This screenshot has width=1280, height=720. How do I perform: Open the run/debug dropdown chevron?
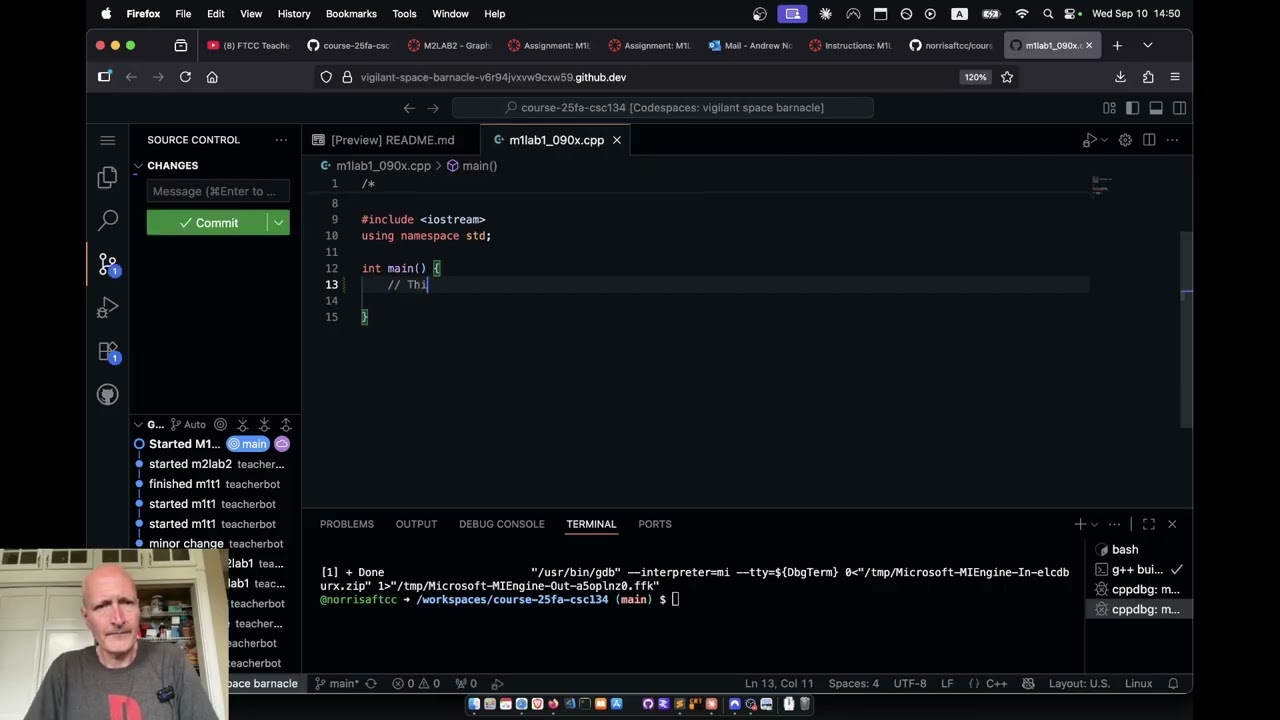(x=1104, y=140)
